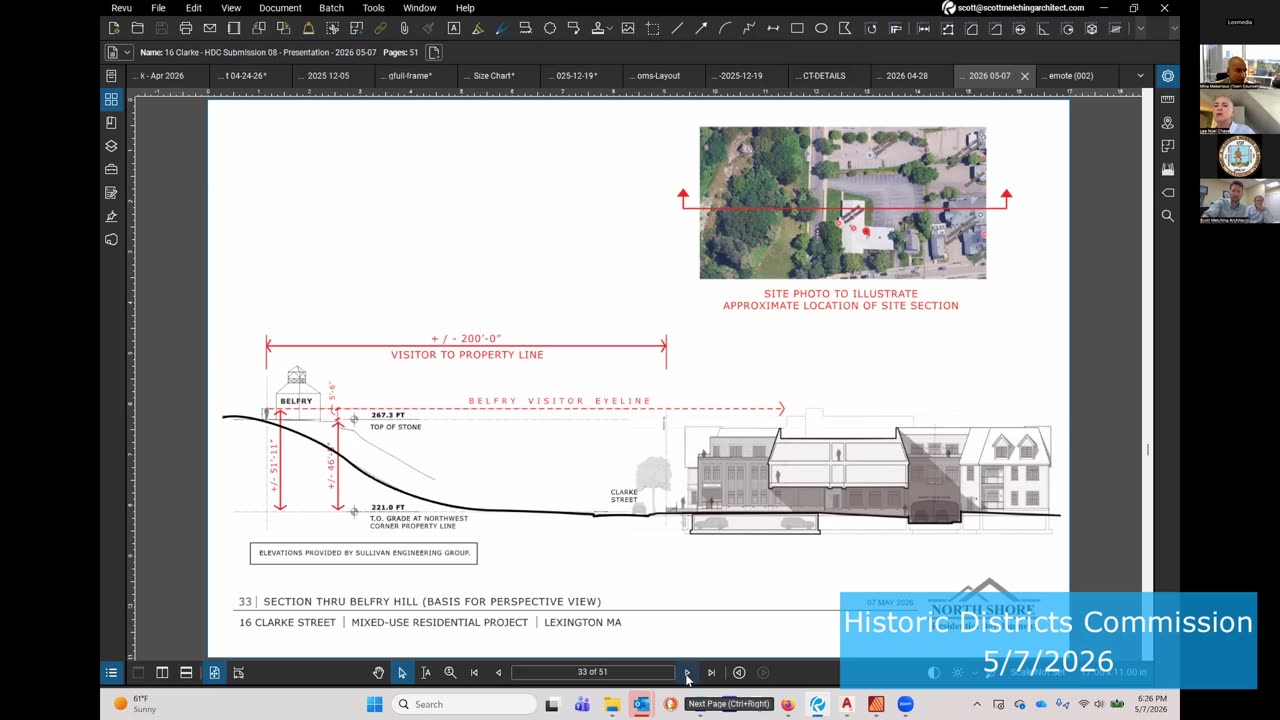Click the Email envelope icon
The image size is (1280, 720).
click(x=210, y=29)
